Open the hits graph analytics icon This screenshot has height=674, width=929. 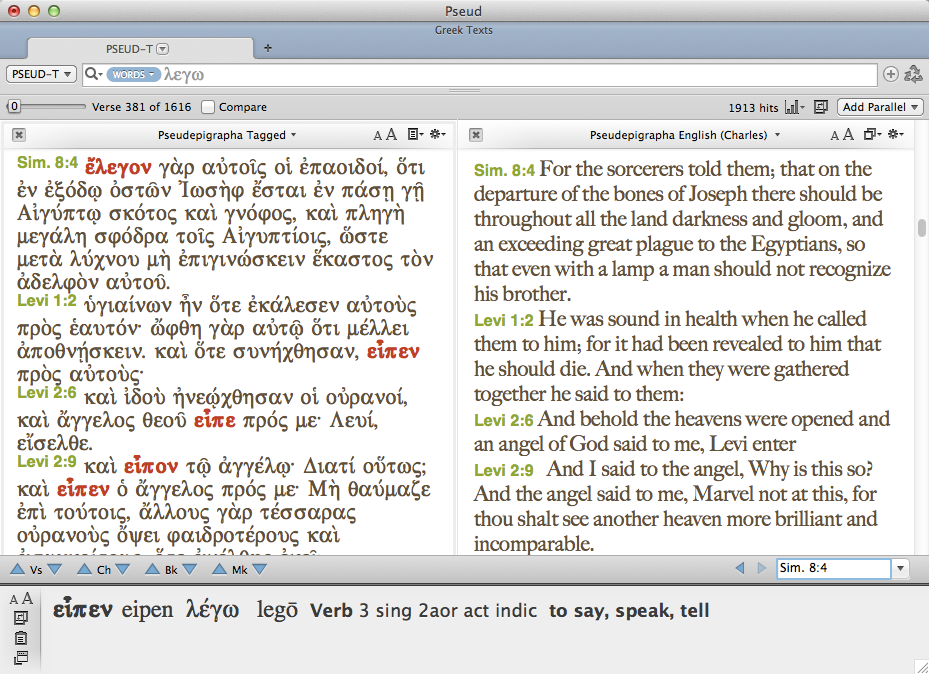pyautogui.click(x=794, y=107)
